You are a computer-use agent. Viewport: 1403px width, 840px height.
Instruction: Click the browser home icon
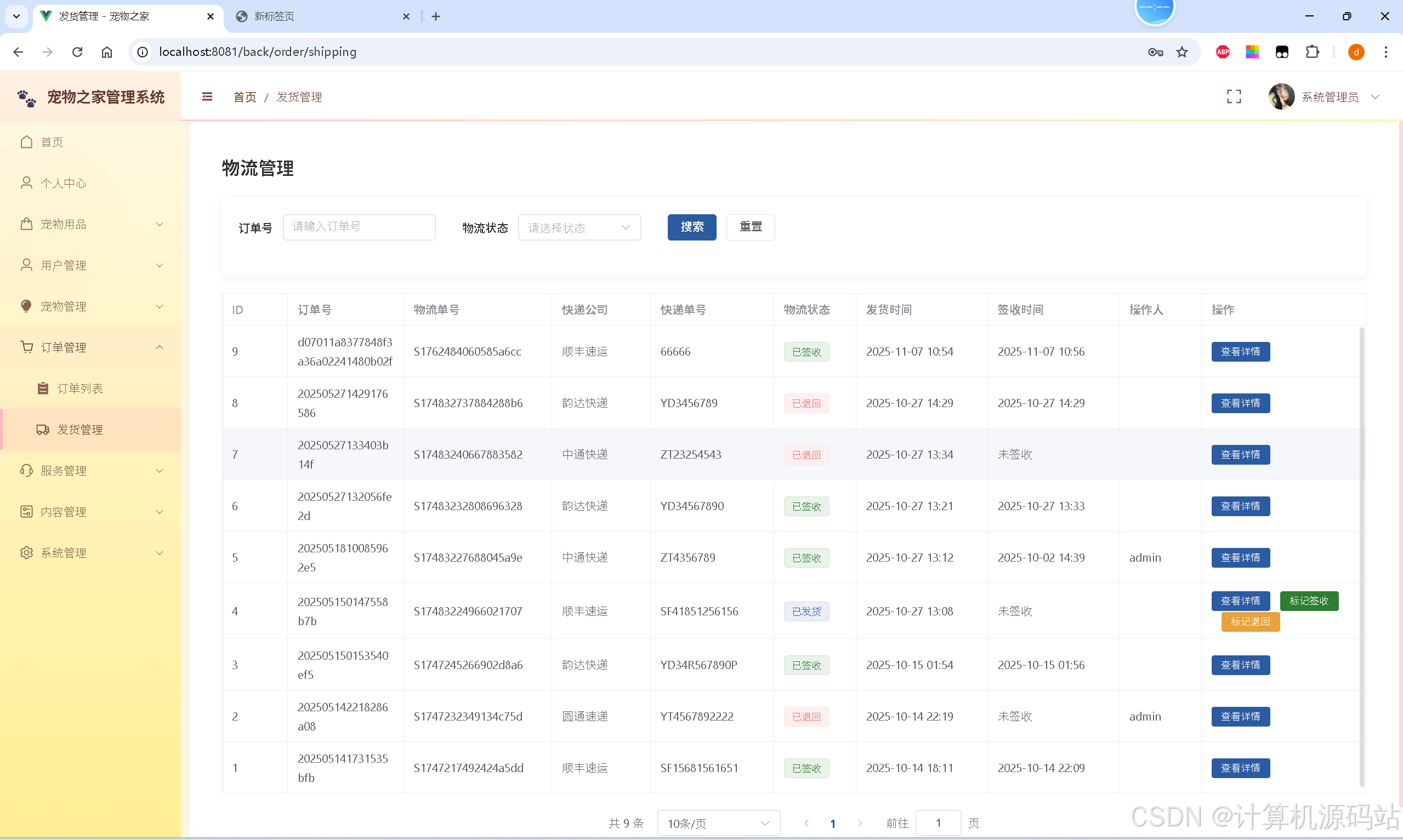click(106, 52)
